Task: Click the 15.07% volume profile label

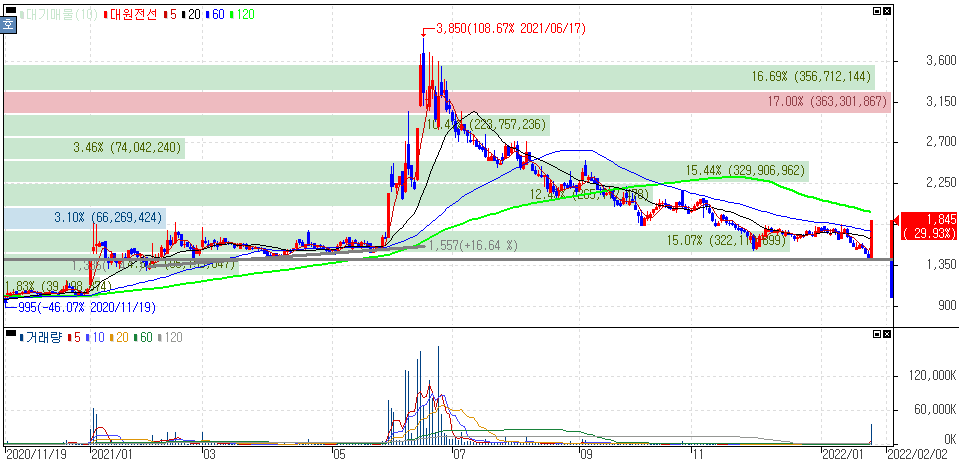Action: (x=727, y=241)
